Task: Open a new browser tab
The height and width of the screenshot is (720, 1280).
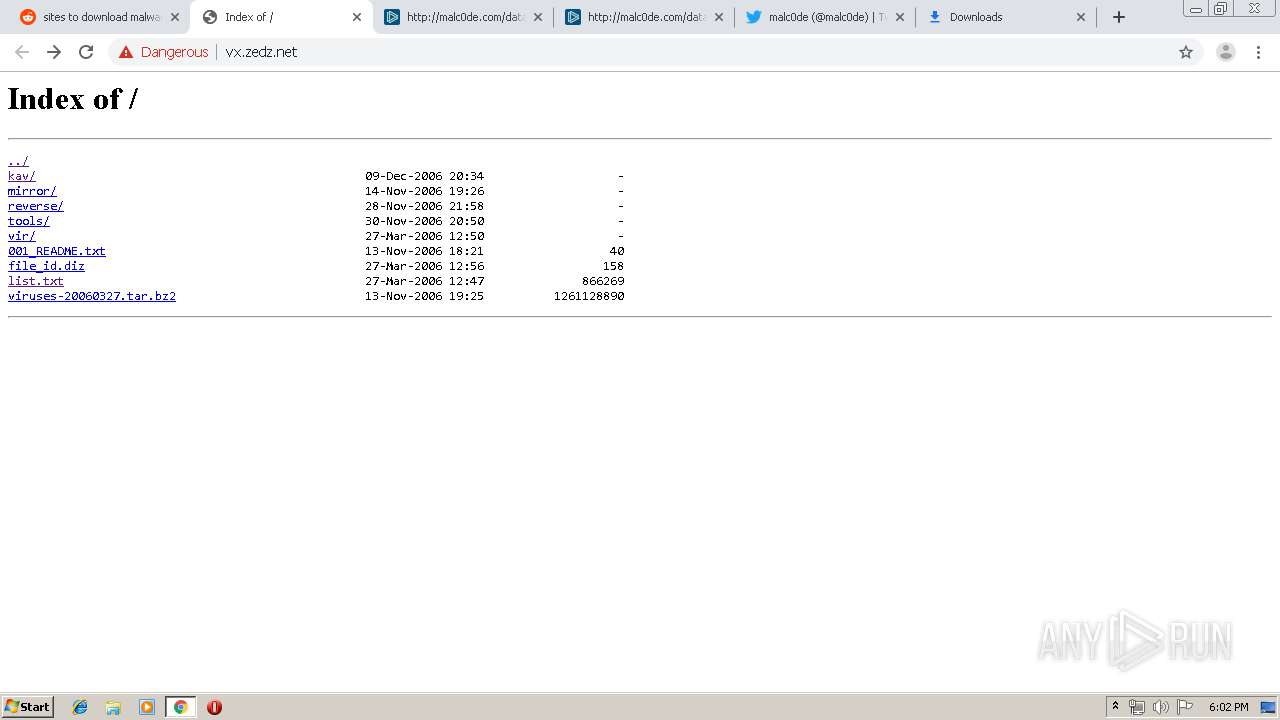Action: [1119, 17]
